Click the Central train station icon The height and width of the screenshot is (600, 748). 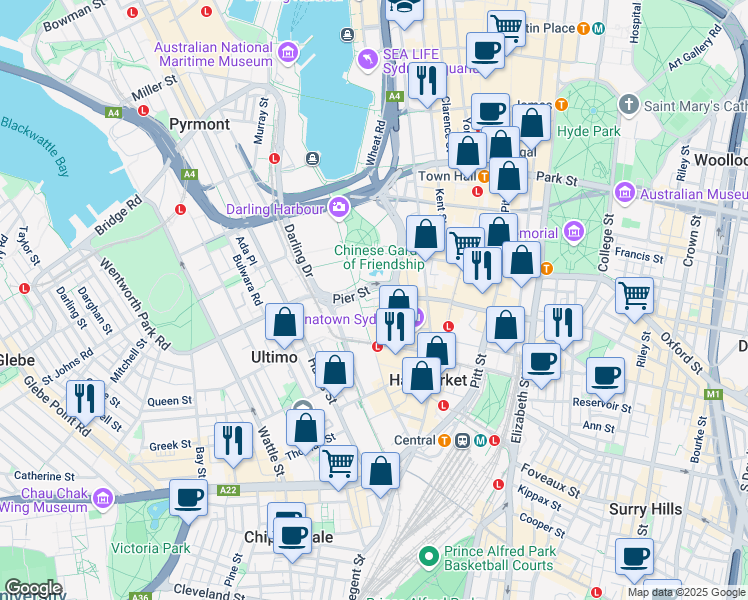click(462, 441)
